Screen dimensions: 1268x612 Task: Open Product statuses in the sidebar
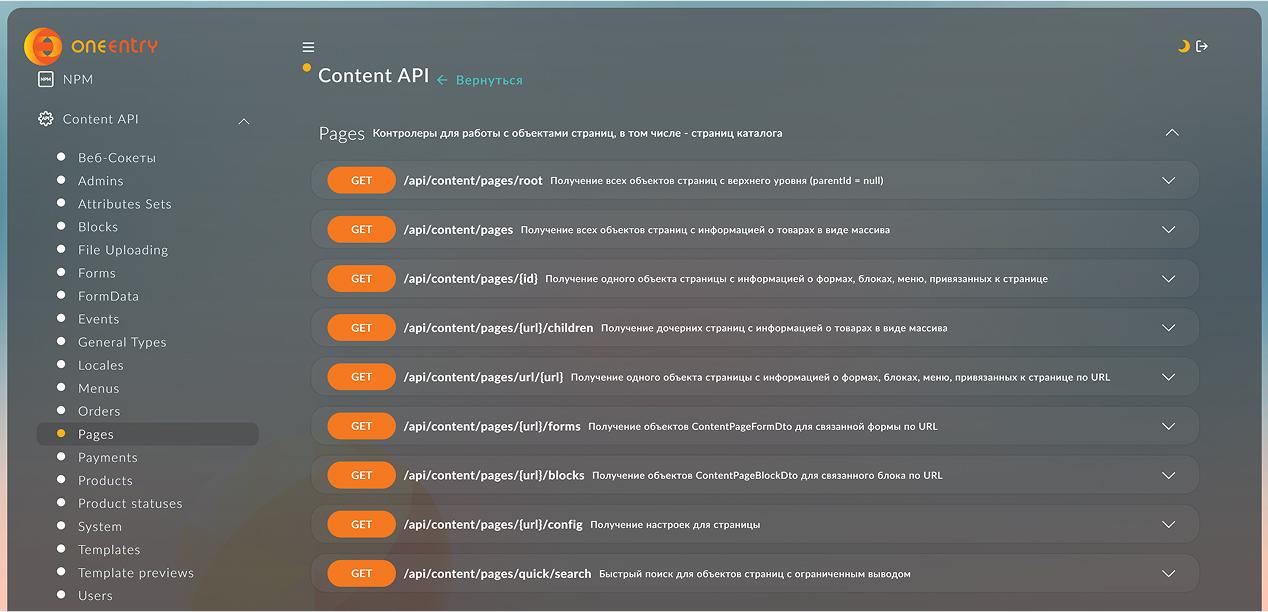point(130,503)
